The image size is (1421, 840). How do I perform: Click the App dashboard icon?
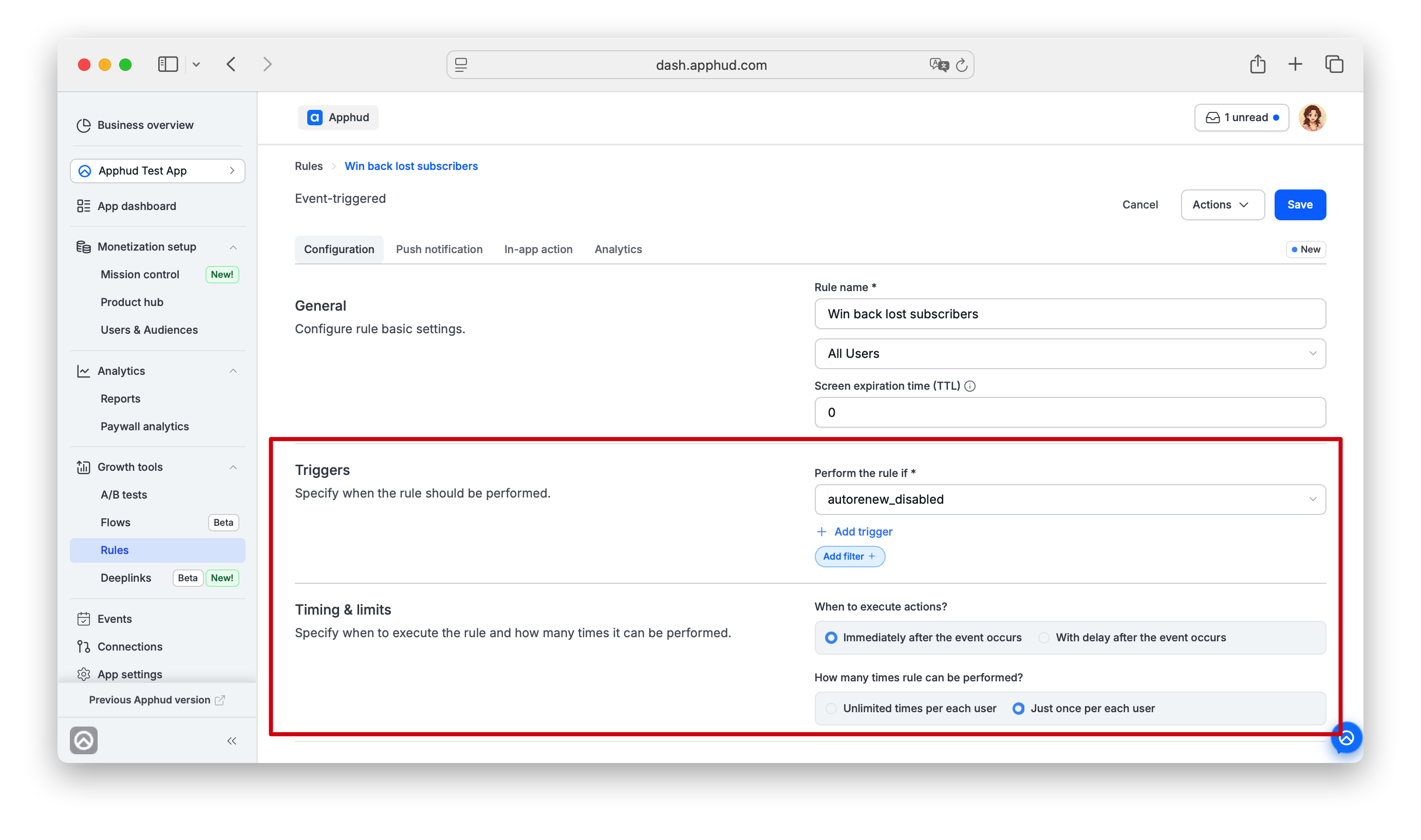coord(84,206)
